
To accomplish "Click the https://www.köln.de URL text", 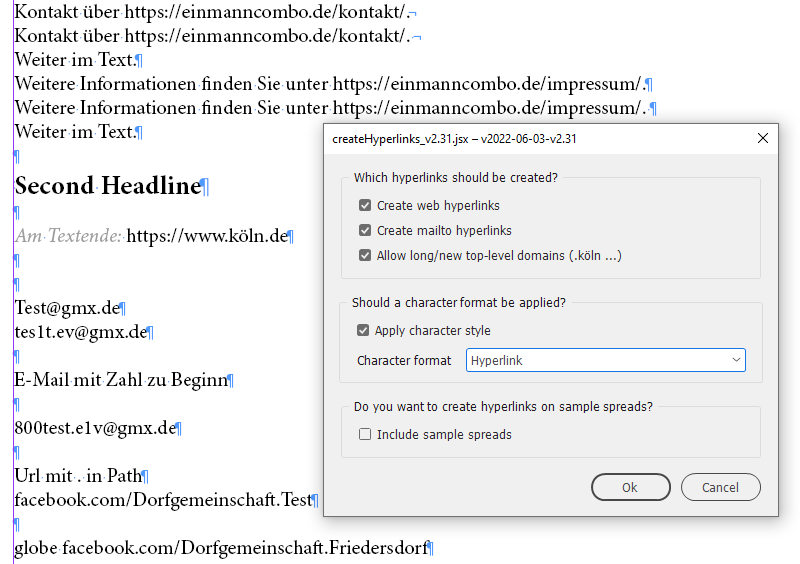I will pyautogui.click(x=206, y=237).
